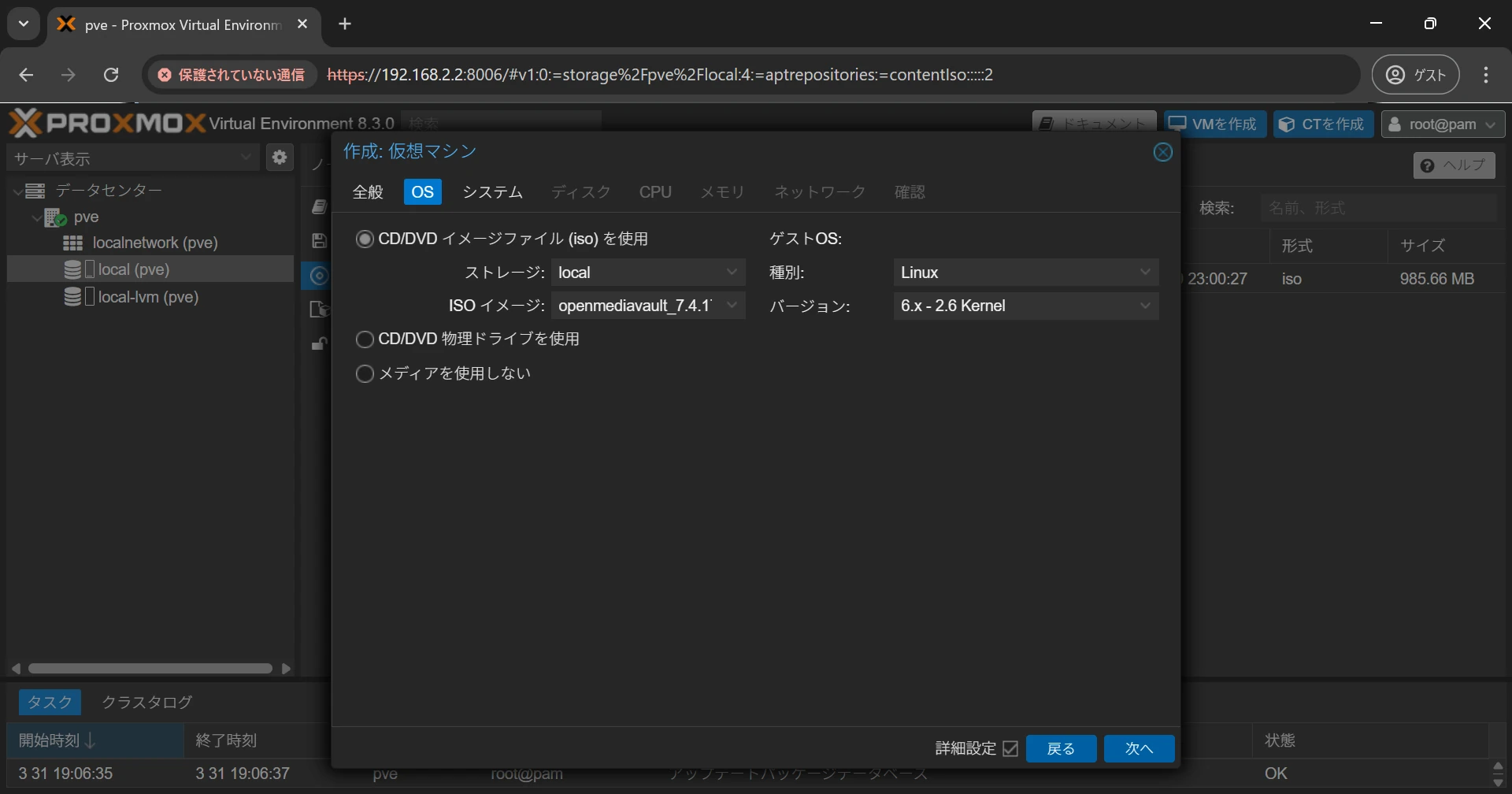Close the Proxmox browser tab
The height and width of the screenshot is (794, 1512).
point(302,24)
